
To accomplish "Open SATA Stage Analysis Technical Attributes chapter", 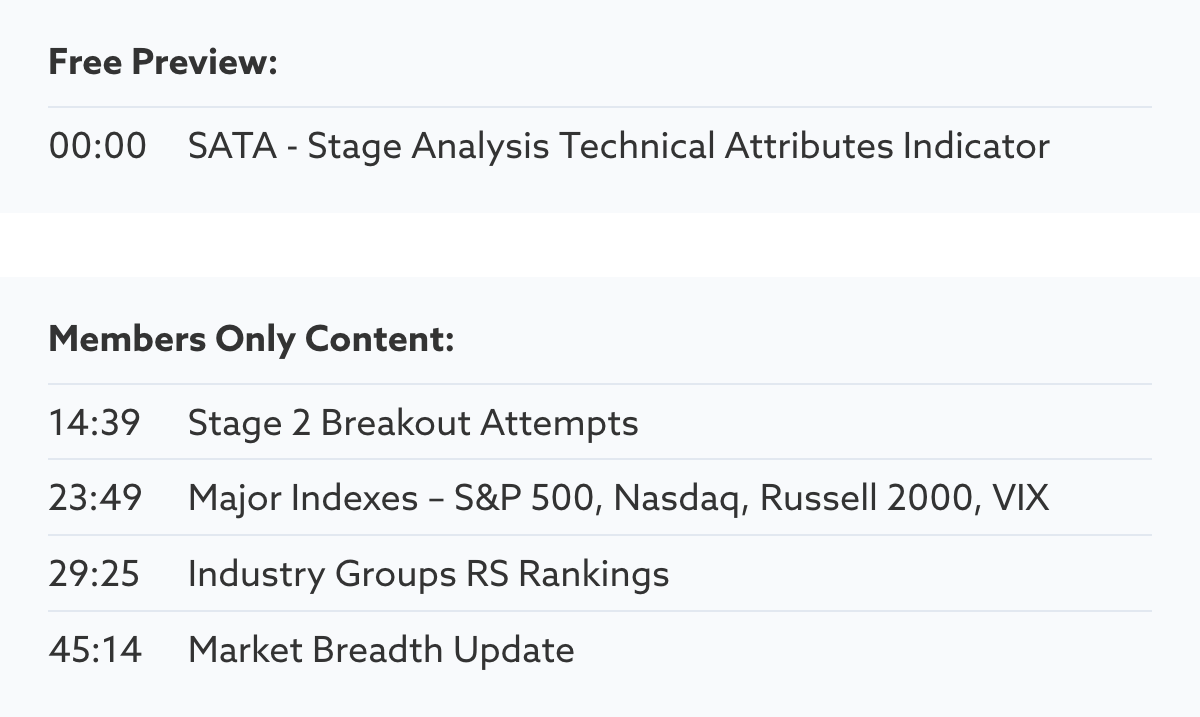I will 618,146.
